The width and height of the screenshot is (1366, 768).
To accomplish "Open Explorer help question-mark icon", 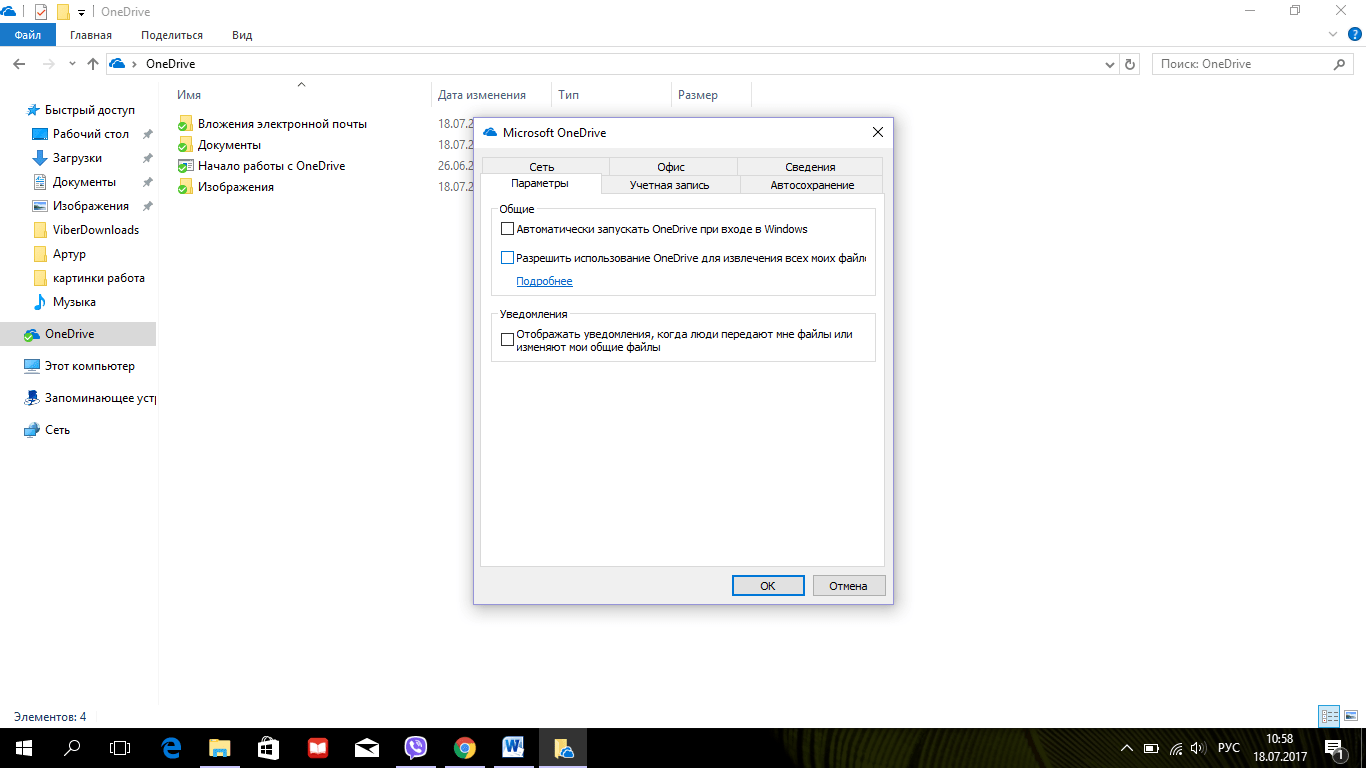I will coord(1355,34).
